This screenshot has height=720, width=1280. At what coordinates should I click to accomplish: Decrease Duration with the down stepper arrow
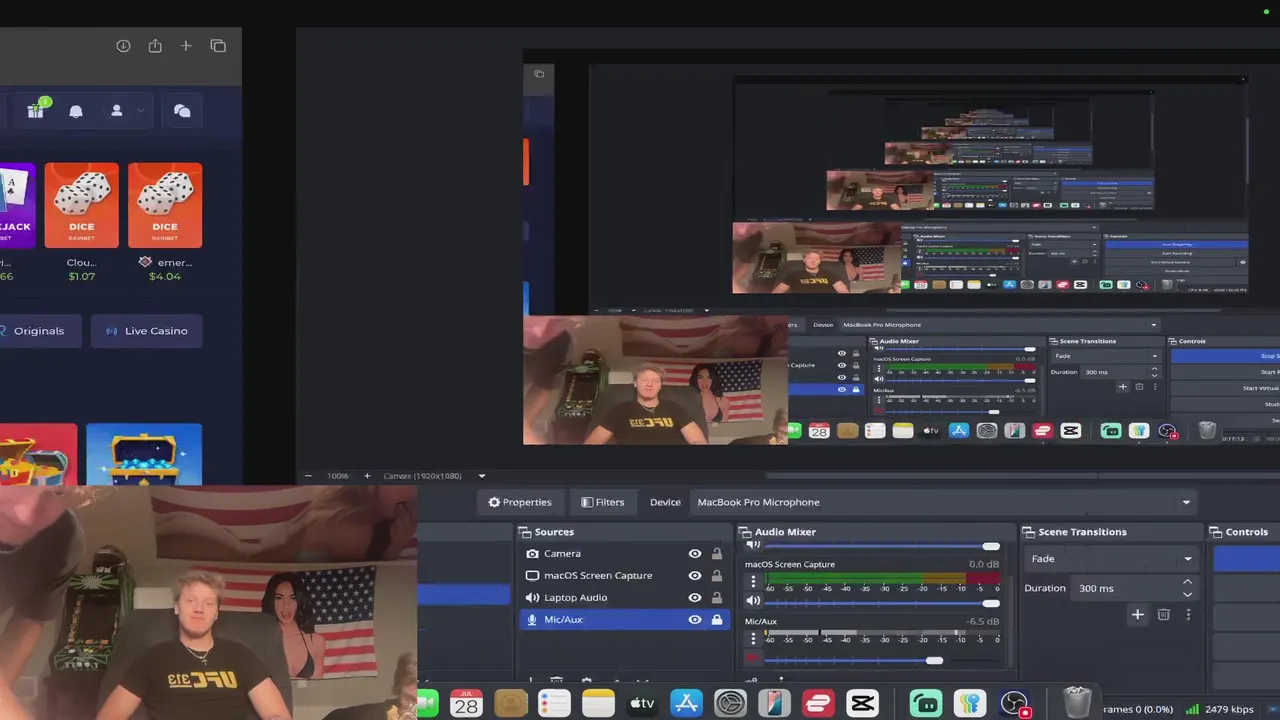[1187, 594]
